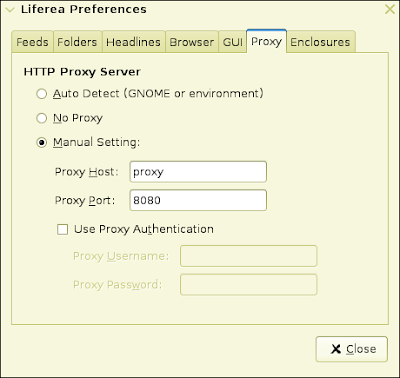Open the Folders tab
Viewport: 400px width, 378px height.
[77, 42]
